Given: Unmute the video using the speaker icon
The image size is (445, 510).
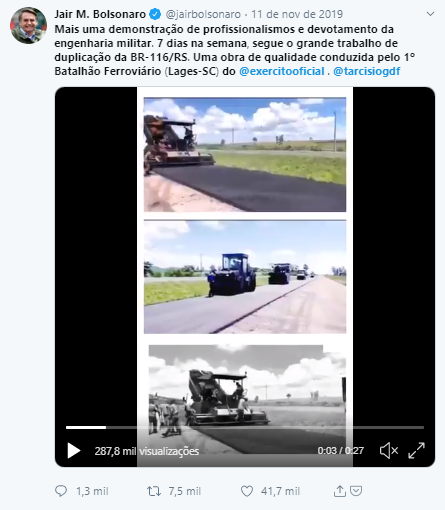Looking at the screenshot, I should (x=389, y=451).
